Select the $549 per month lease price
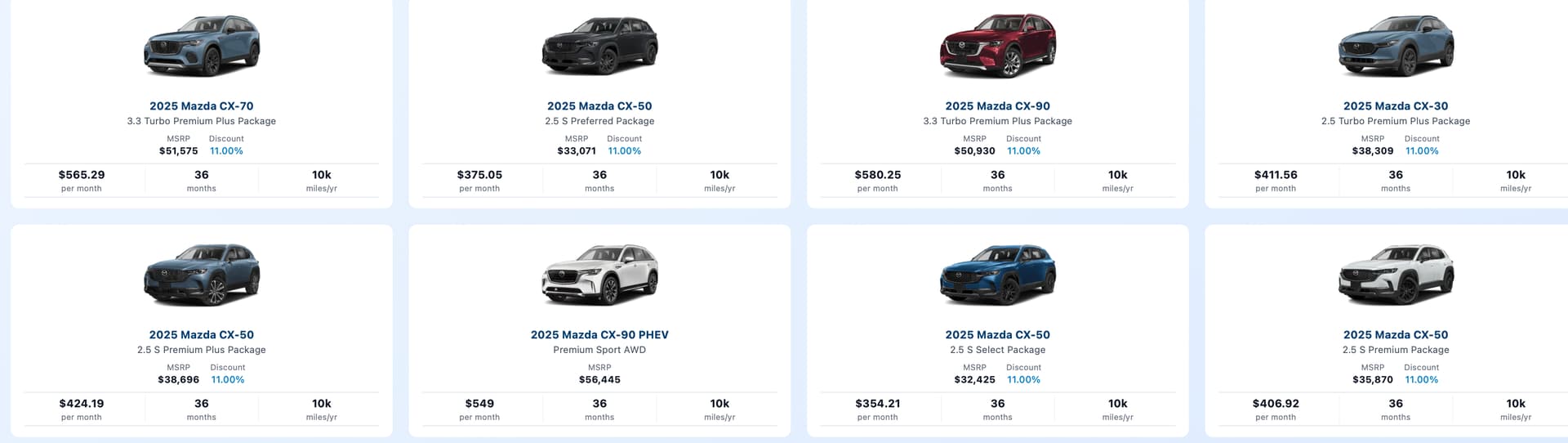The height and width of the screenshot is (443, 1568). 479,404
